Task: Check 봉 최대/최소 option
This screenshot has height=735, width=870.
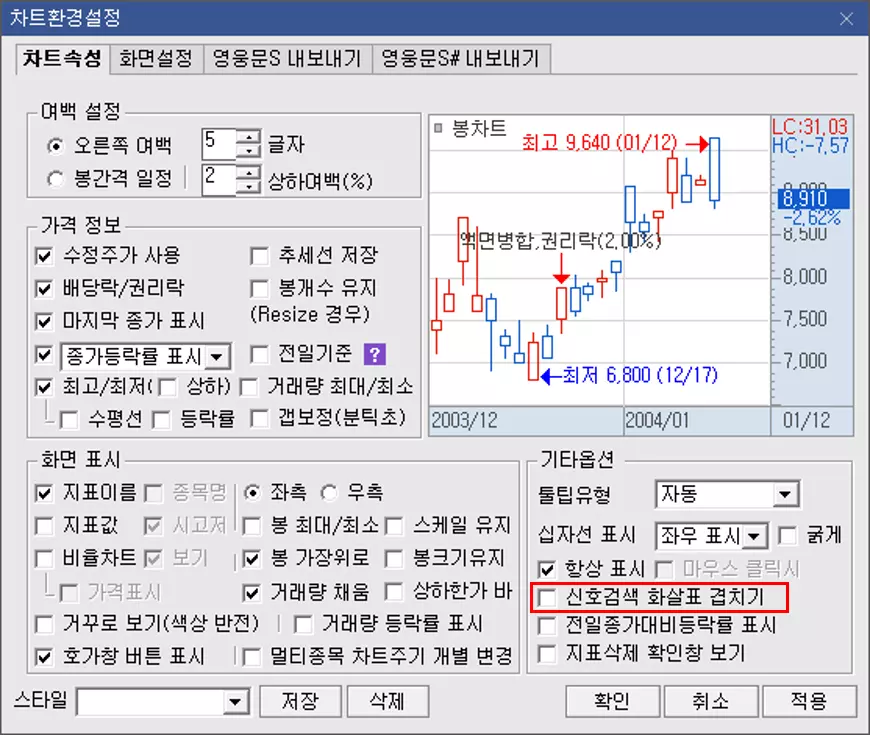Action: tap(252, 526)
